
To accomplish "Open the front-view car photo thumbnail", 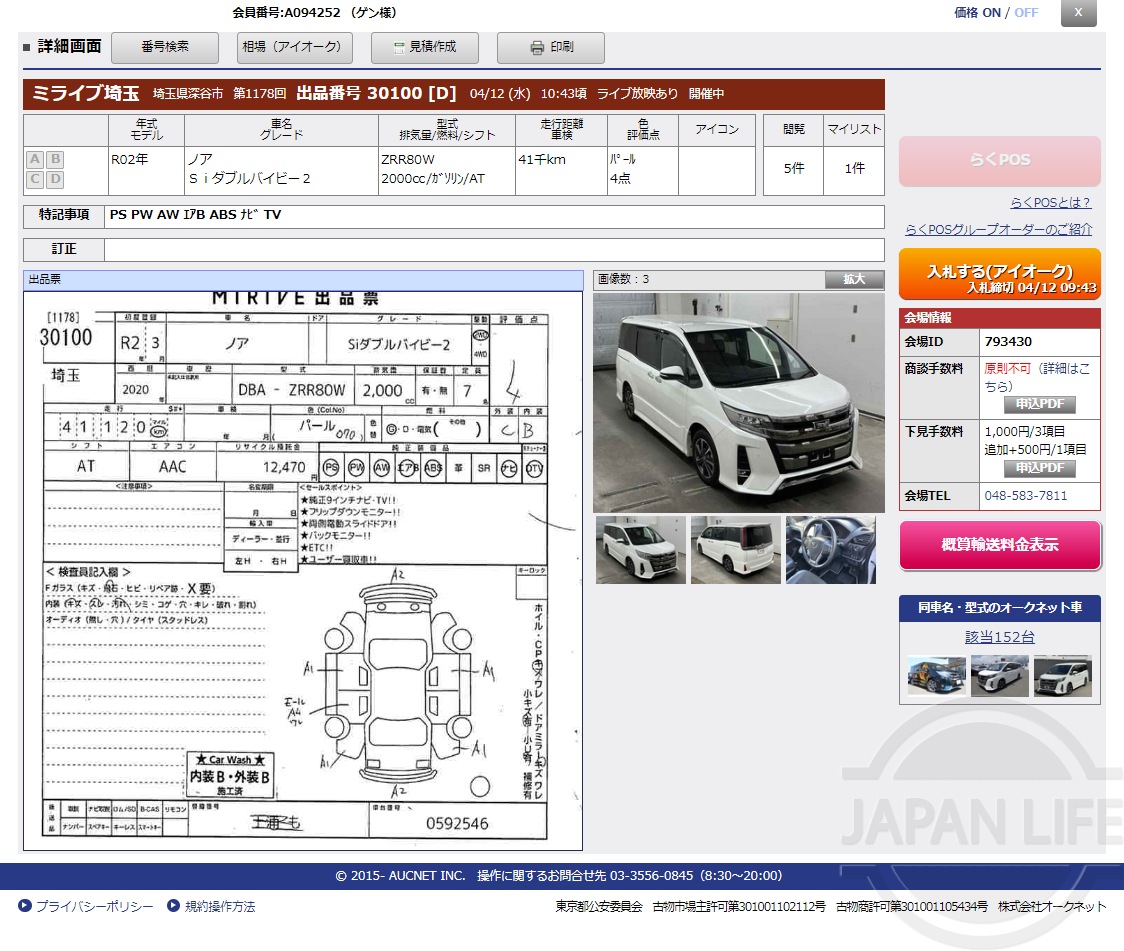I will (x=640, y=548).
